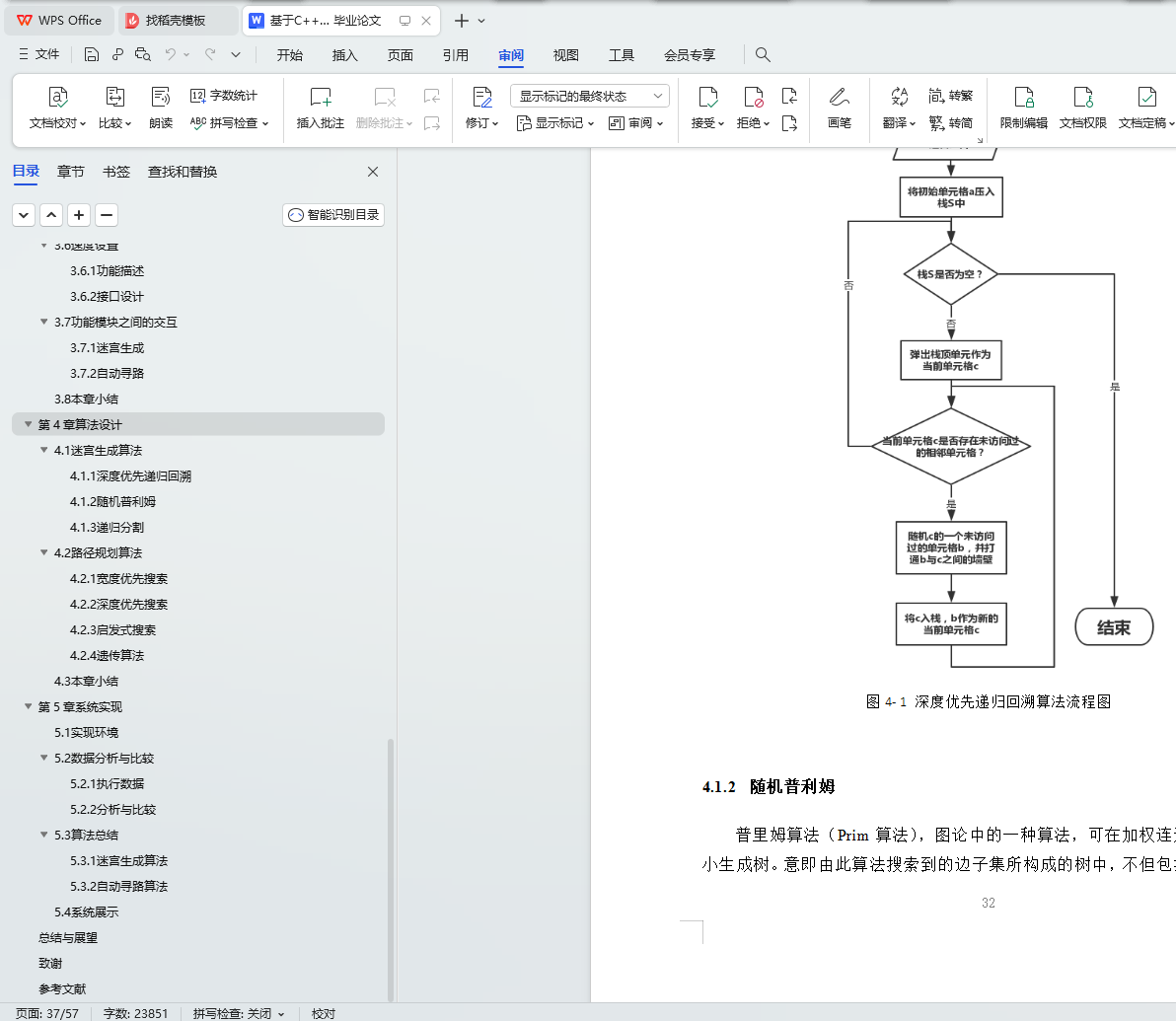Screen dimensions: 1176x1021
Task: Collapse 5.3算法总结 node
Action: point(43,835)
